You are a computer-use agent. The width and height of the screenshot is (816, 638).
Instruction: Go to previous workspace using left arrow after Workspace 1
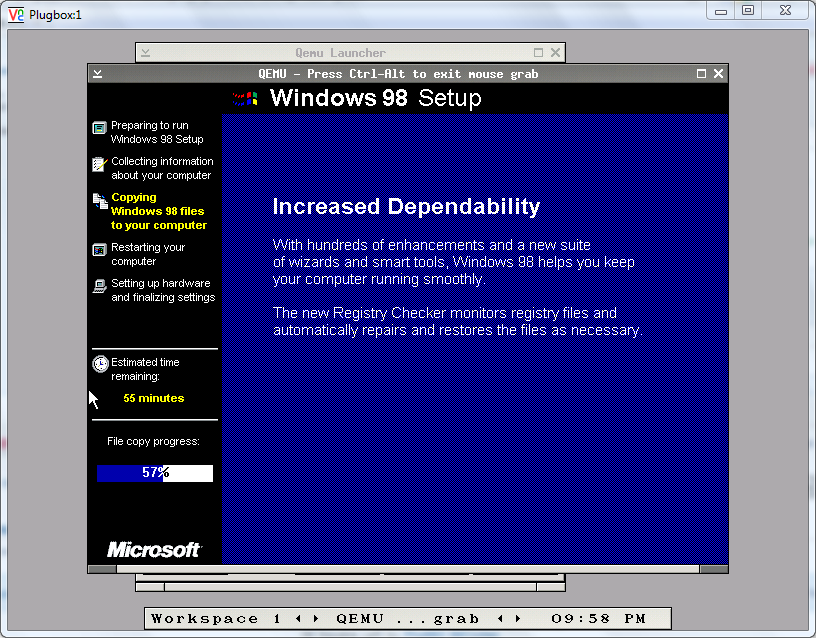tap(298, 619)
